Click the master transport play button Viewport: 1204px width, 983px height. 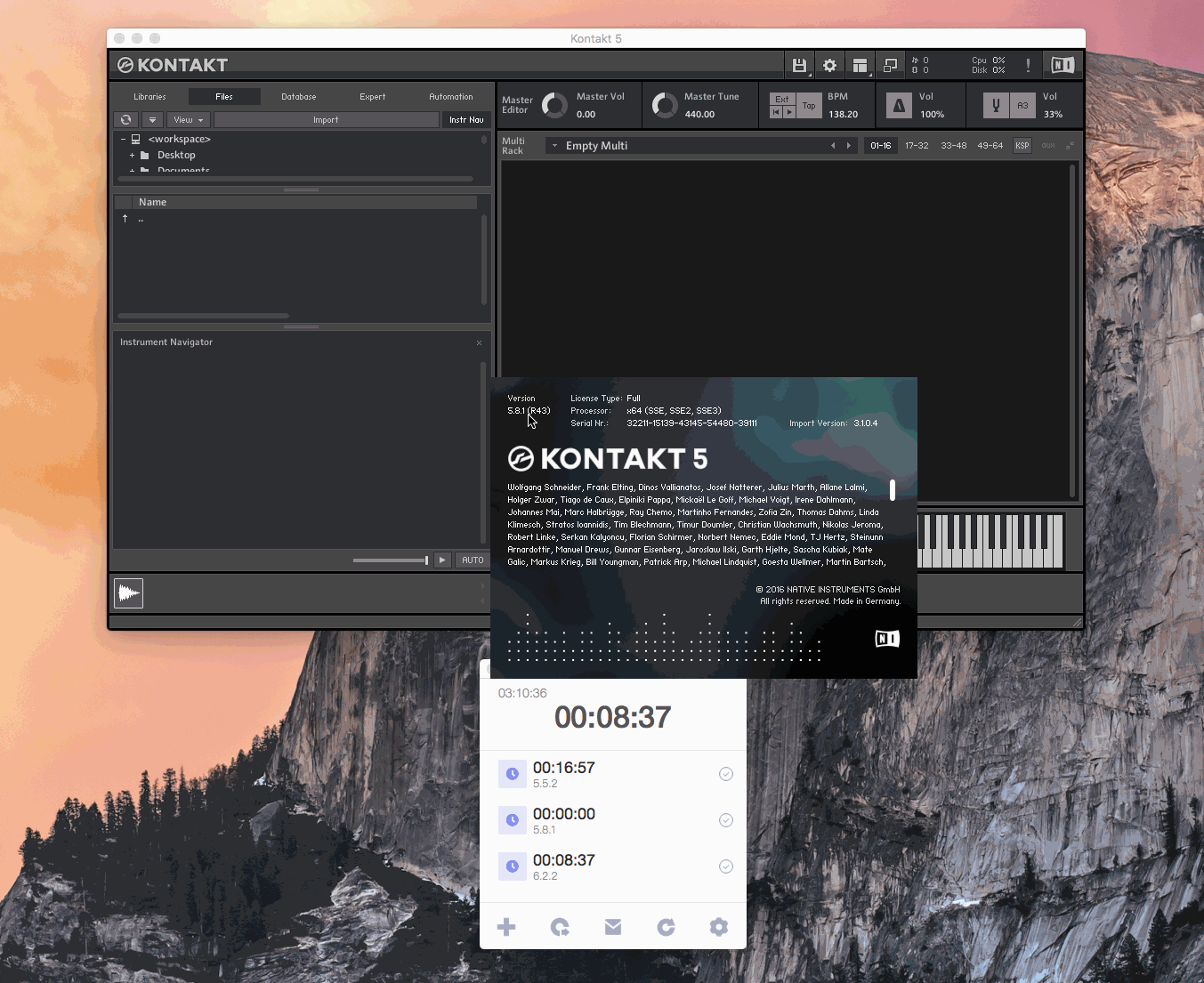789,112
